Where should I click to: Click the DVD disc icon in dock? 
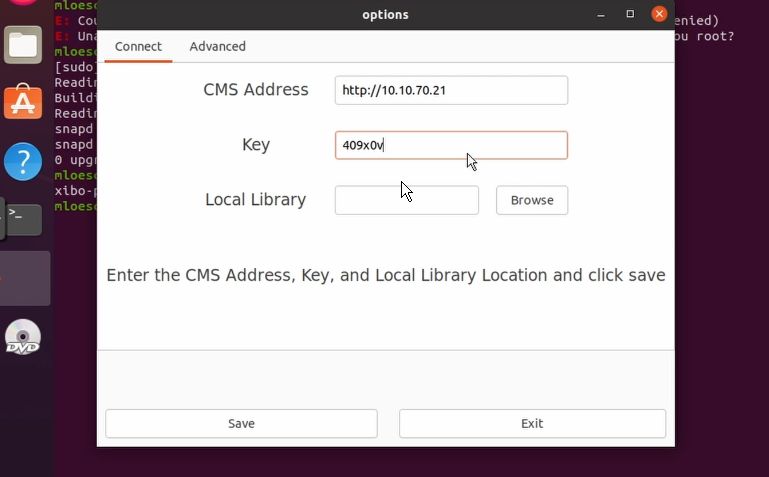pyautogui.click(x=23, y=337)
